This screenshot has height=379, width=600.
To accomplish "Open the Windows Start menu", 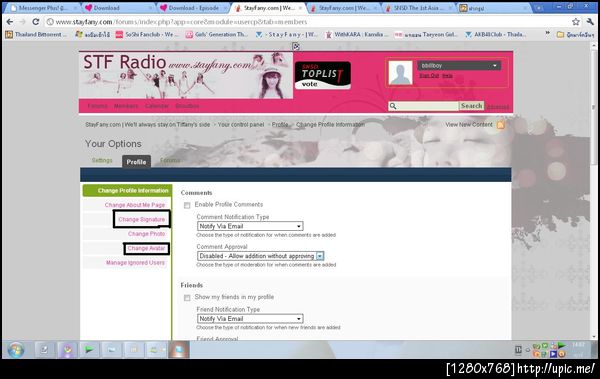I will (x=16, y=350).
